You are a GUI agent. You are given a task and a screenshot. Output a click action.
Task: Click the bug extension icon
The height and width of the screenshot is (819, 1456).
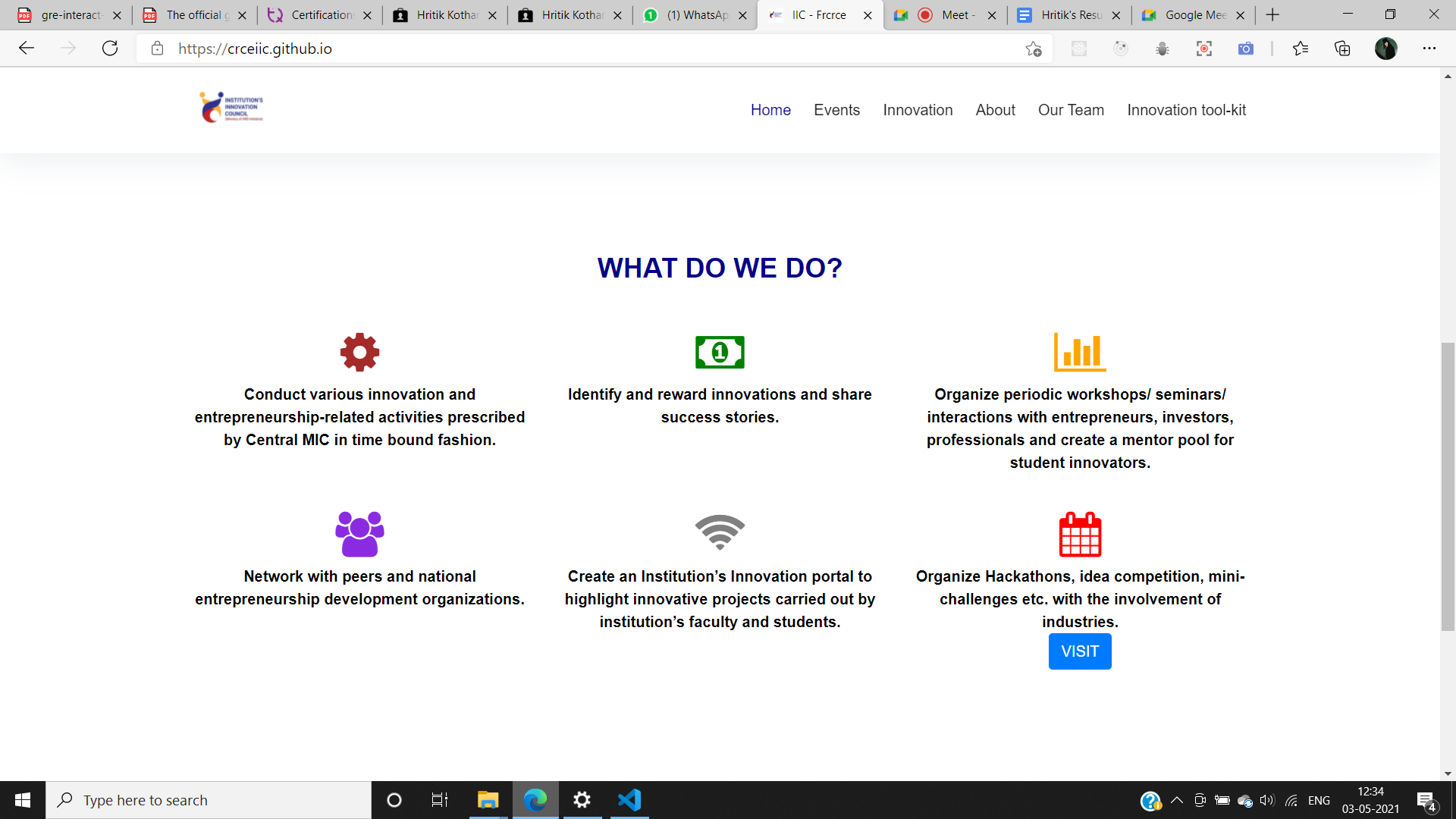pyautogui.click(x=1162, y=49)
